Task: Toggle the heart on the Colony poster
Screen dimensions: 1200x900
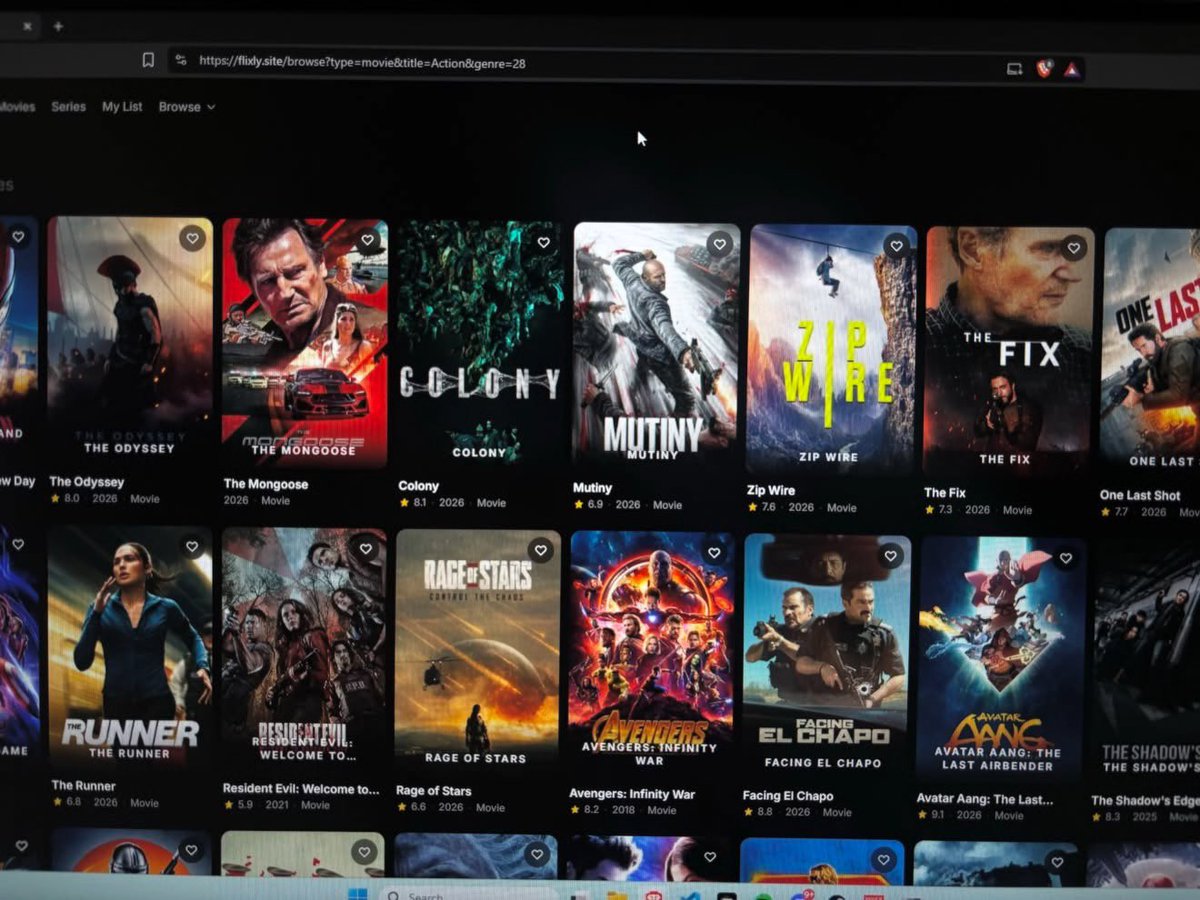Action: 543,242
